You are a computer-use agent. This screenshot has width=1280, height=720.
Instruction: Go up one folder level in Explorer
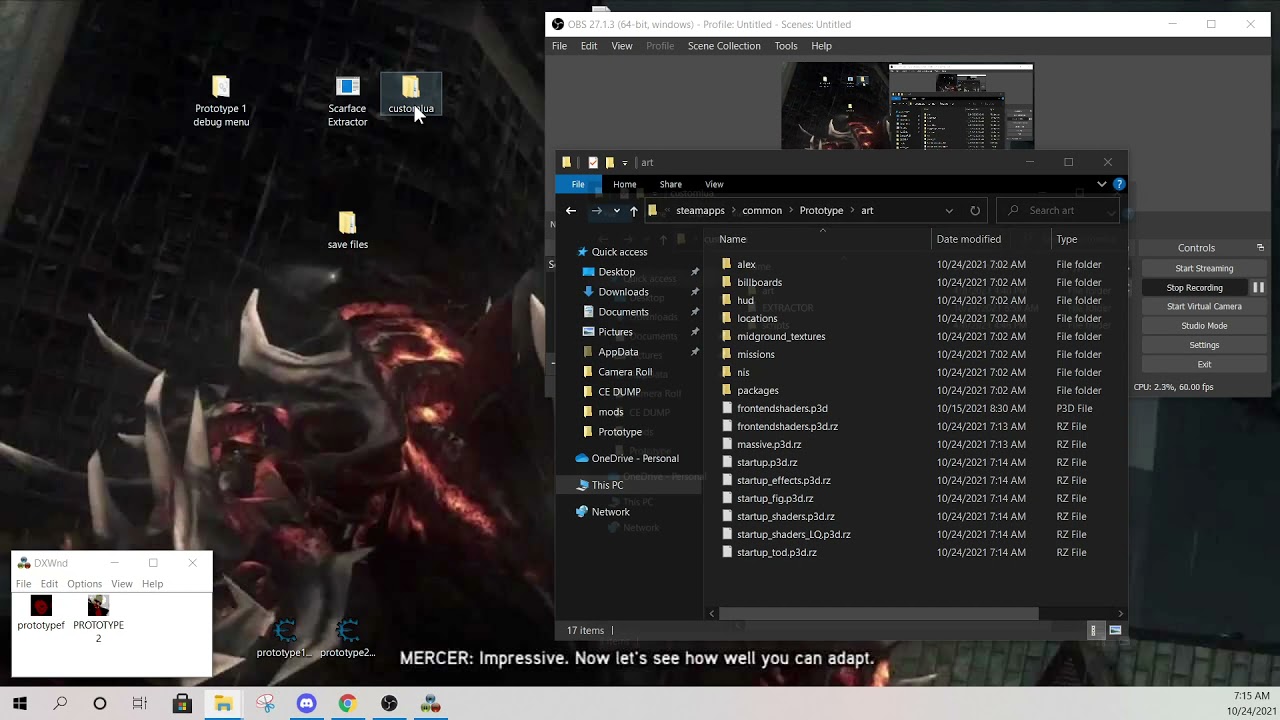click(x=633, y=210)
